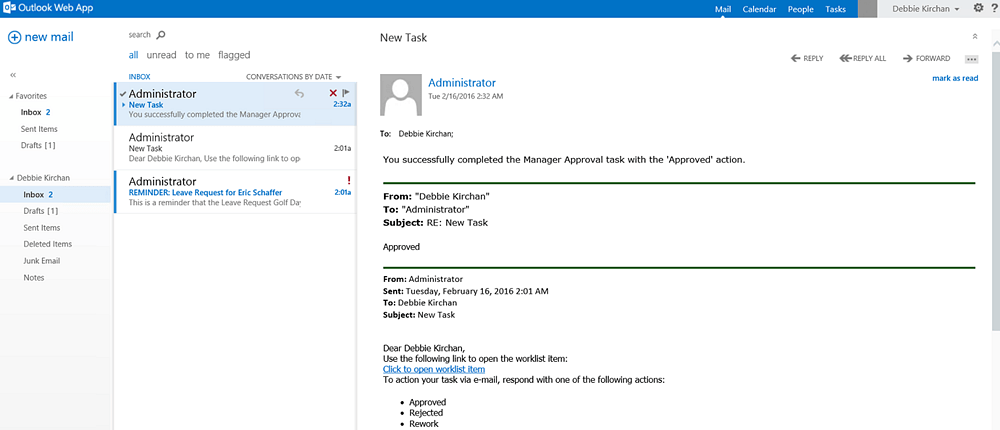
Task: Click the reply arrow icon in the message list
Action: point(299,93)
